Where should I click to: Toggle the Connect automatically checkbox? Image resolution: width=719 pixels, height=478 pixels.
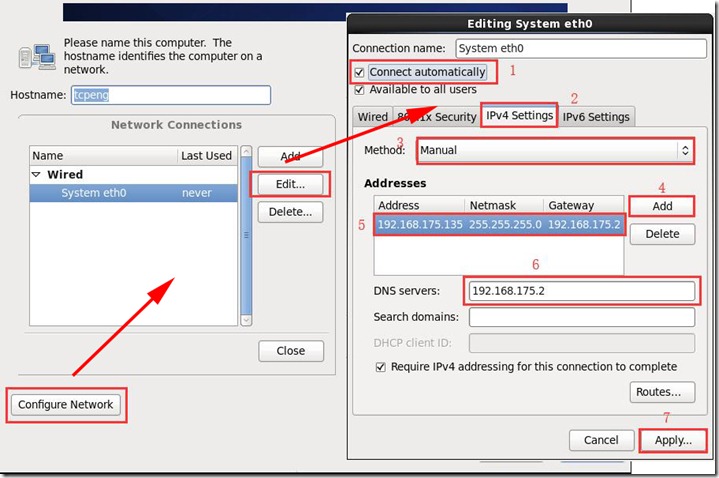pos(361,72)
